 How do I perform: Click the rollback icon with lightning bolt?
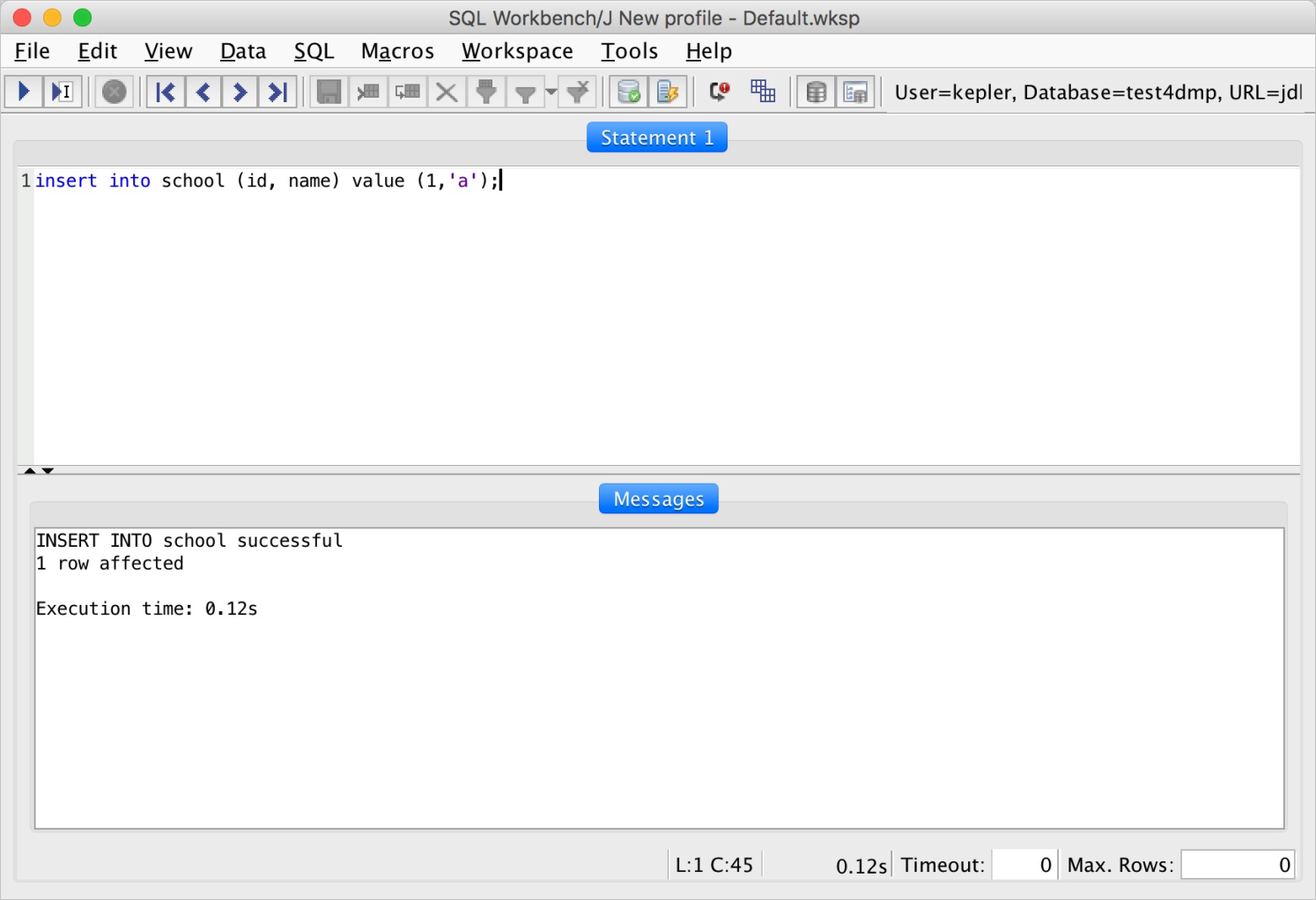coord(668,92)
